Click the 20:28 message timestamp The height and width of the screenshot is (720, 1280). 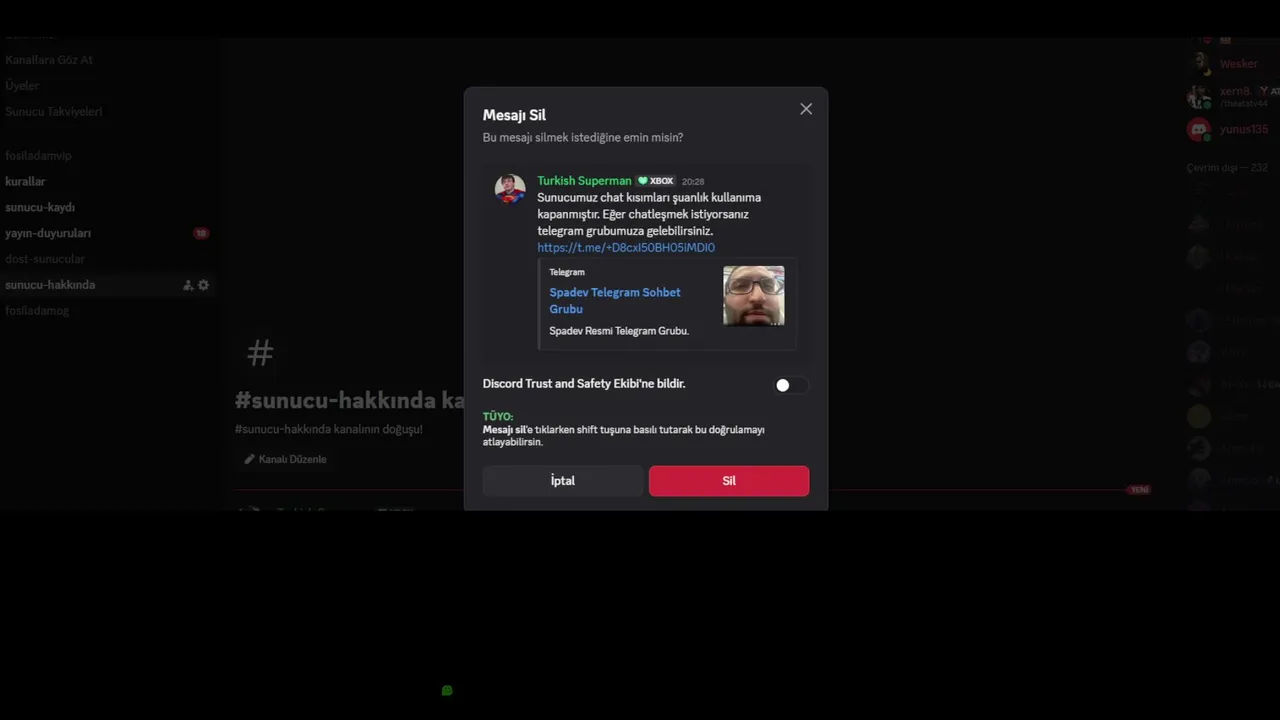pyautogui.click(x=693, y=182)
